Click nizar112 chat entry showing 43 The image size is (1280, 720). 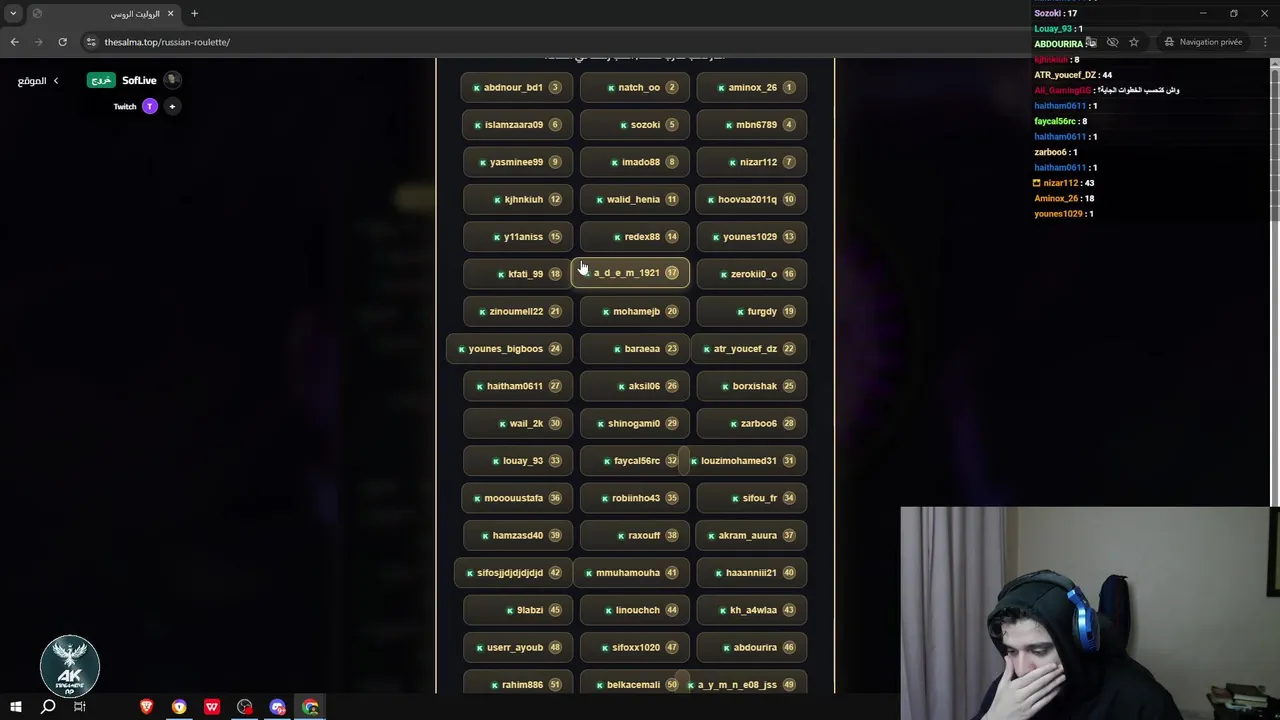pos(1064,183)
